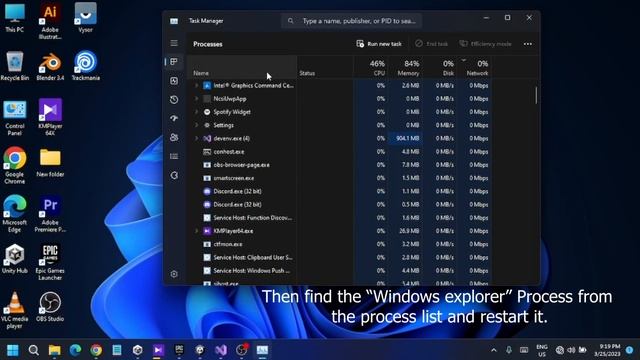Screen dimensions: 640x360
Task: Open the three-dot more options menu
Action: [528, 44]
